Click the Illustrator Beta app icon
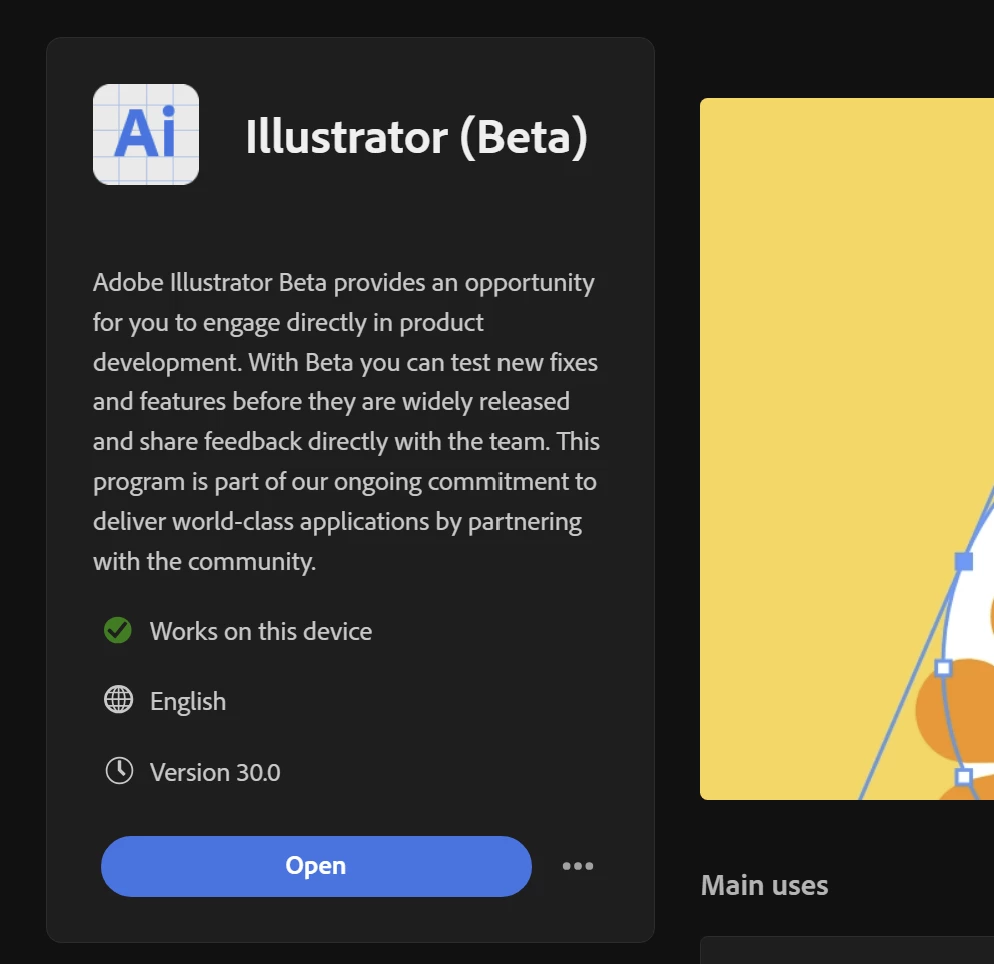 (x=146, y=134)
